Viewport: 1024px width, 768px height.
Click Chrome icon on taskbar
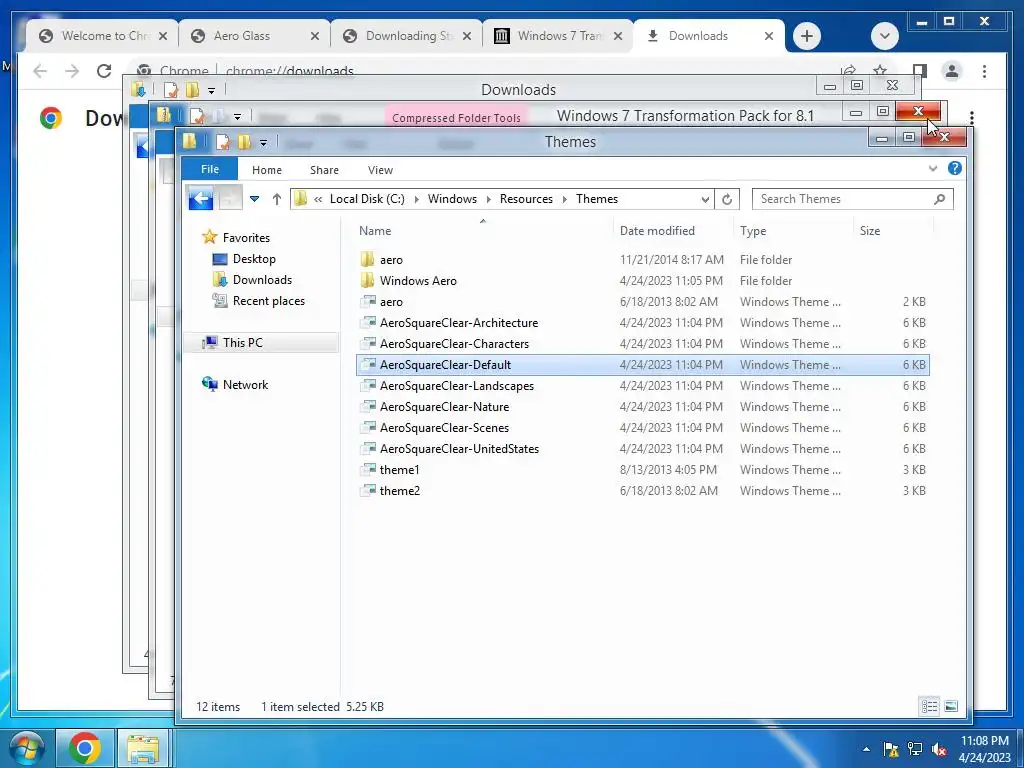tap(84, 748)
